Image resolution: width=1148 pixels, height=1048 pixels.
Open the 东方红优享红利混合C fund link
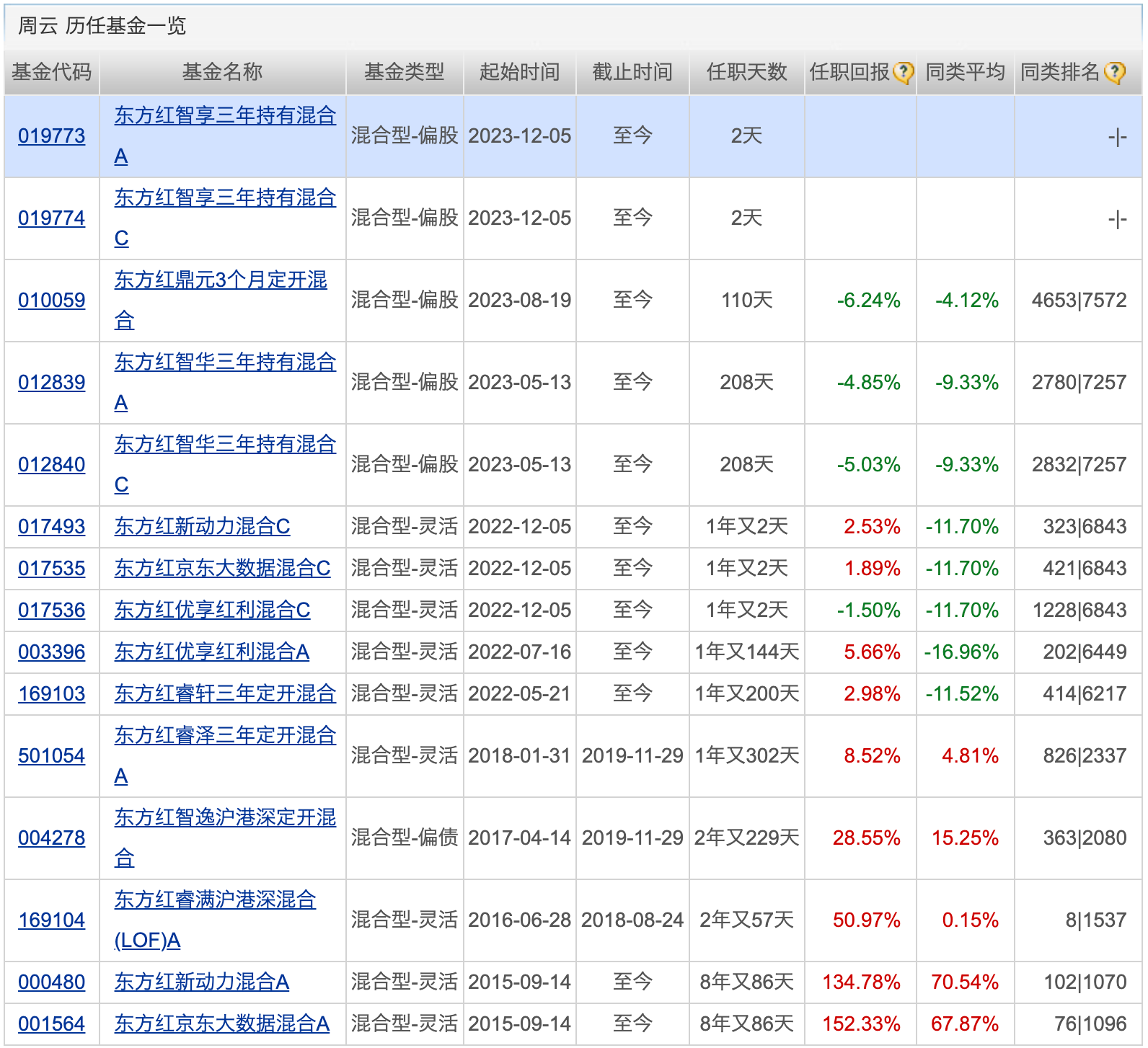[212, 610]
